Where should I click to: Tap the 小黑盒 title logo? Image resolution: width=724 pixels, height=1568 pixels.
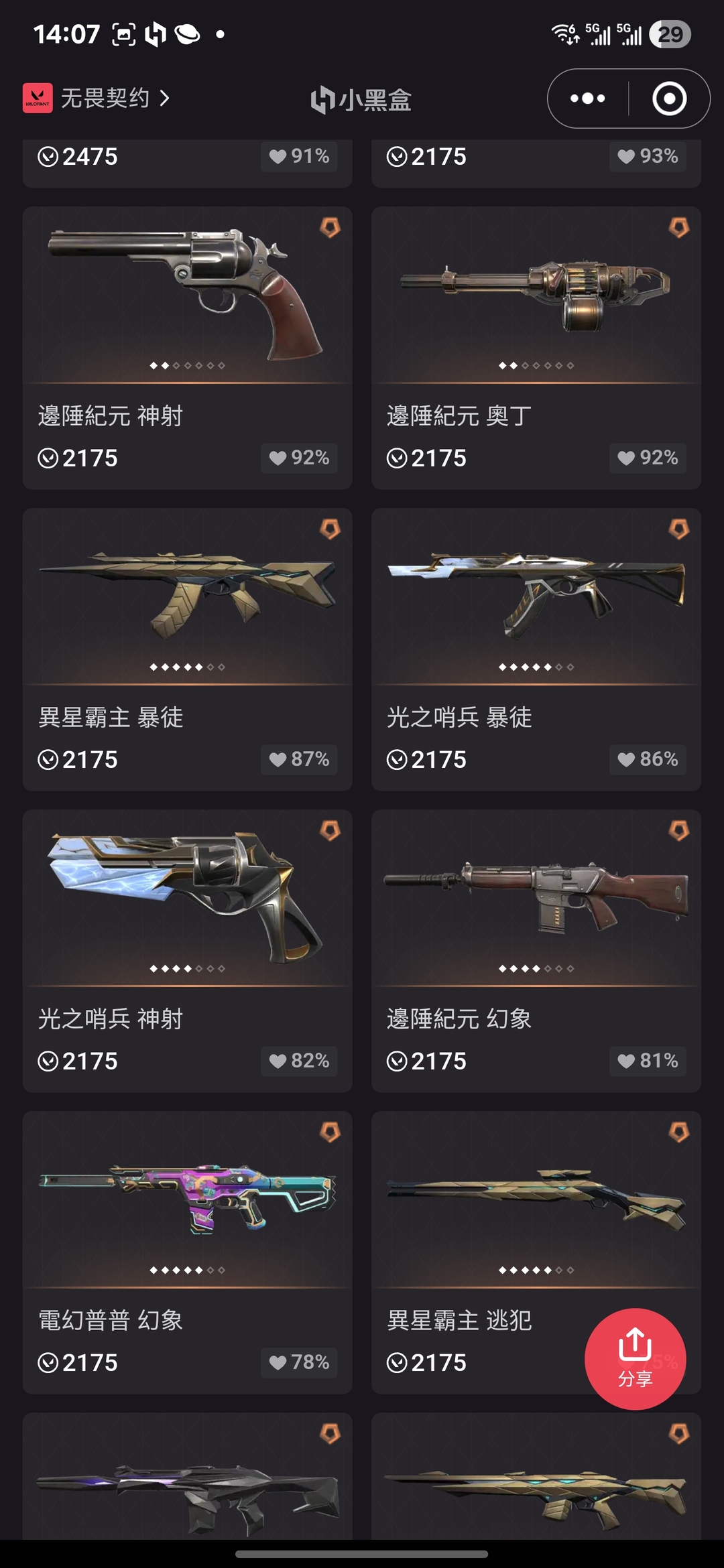click(x=361, y=100)
